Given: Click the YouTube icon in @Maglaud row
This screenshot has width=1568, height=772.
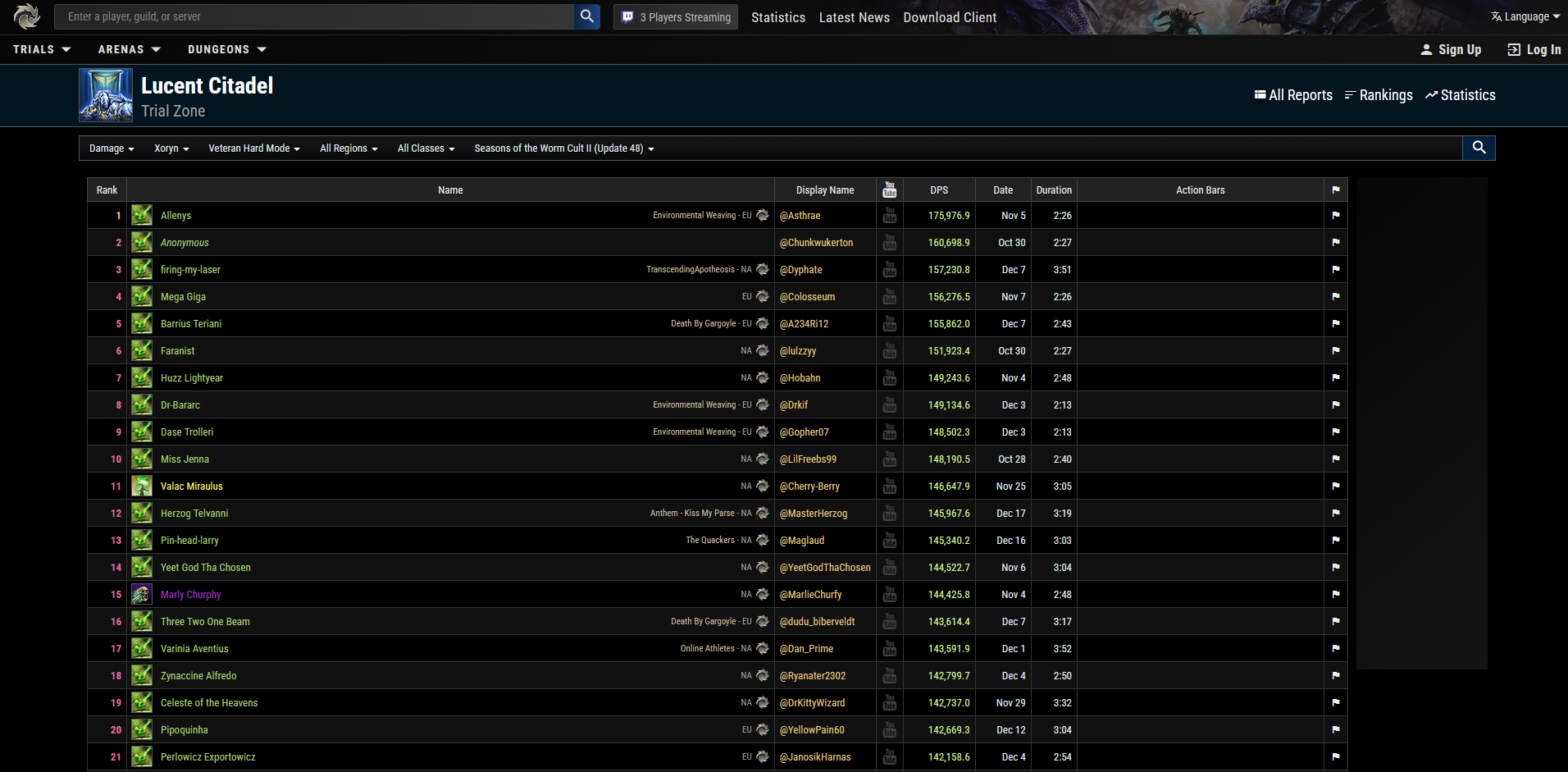Looking at the screenshot, I should click(x=890, y=540).
